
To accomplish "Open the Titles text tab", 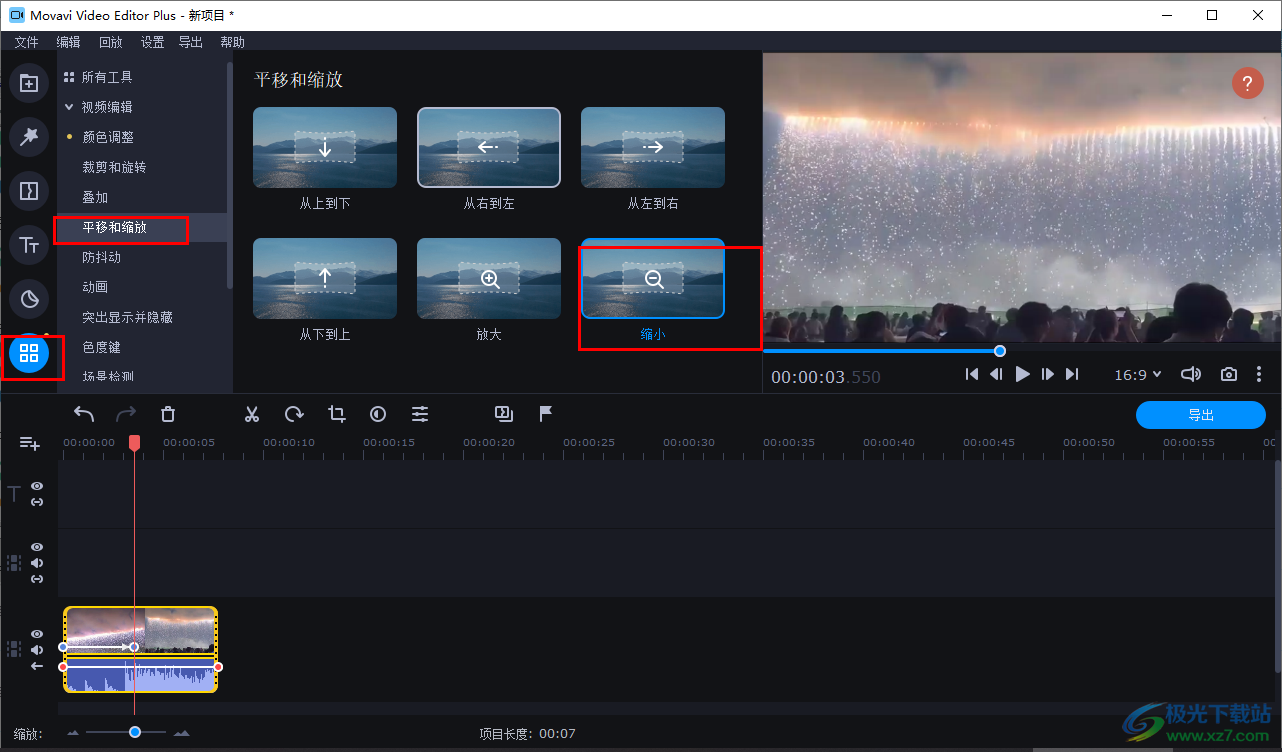I will pos(29,245).
